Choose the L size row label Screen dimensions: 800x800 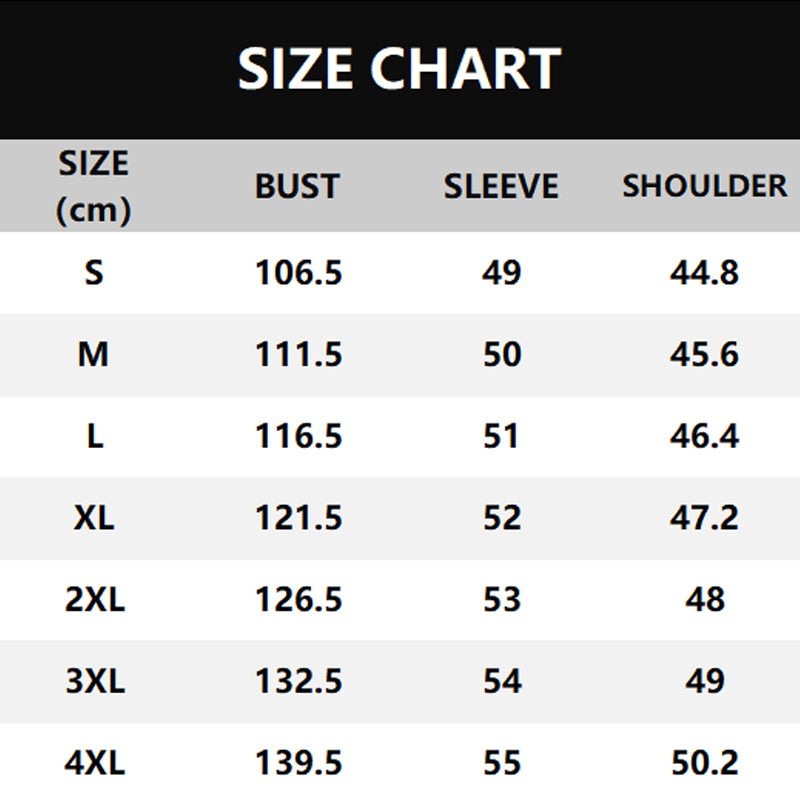pyautogui.click(x=94, y=436)
